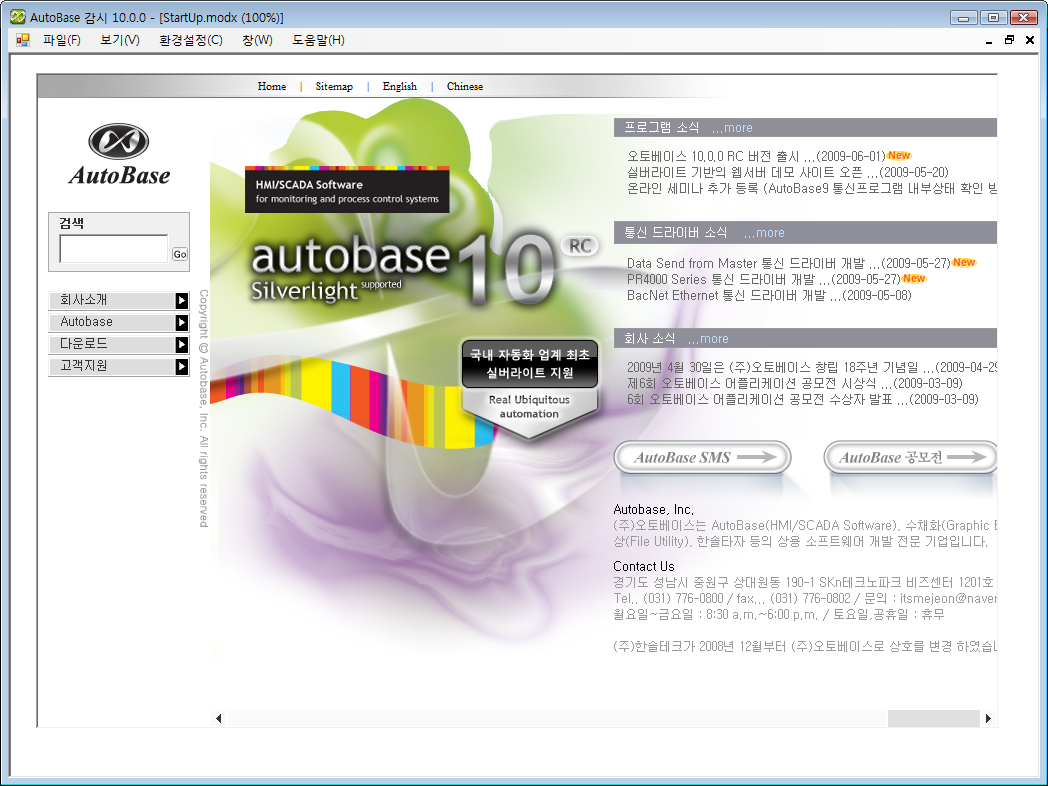The height and width of the screenshot is (786, 1048).
Task: Click the AutoBase logo in the sidebar
Action: [119, 154]
